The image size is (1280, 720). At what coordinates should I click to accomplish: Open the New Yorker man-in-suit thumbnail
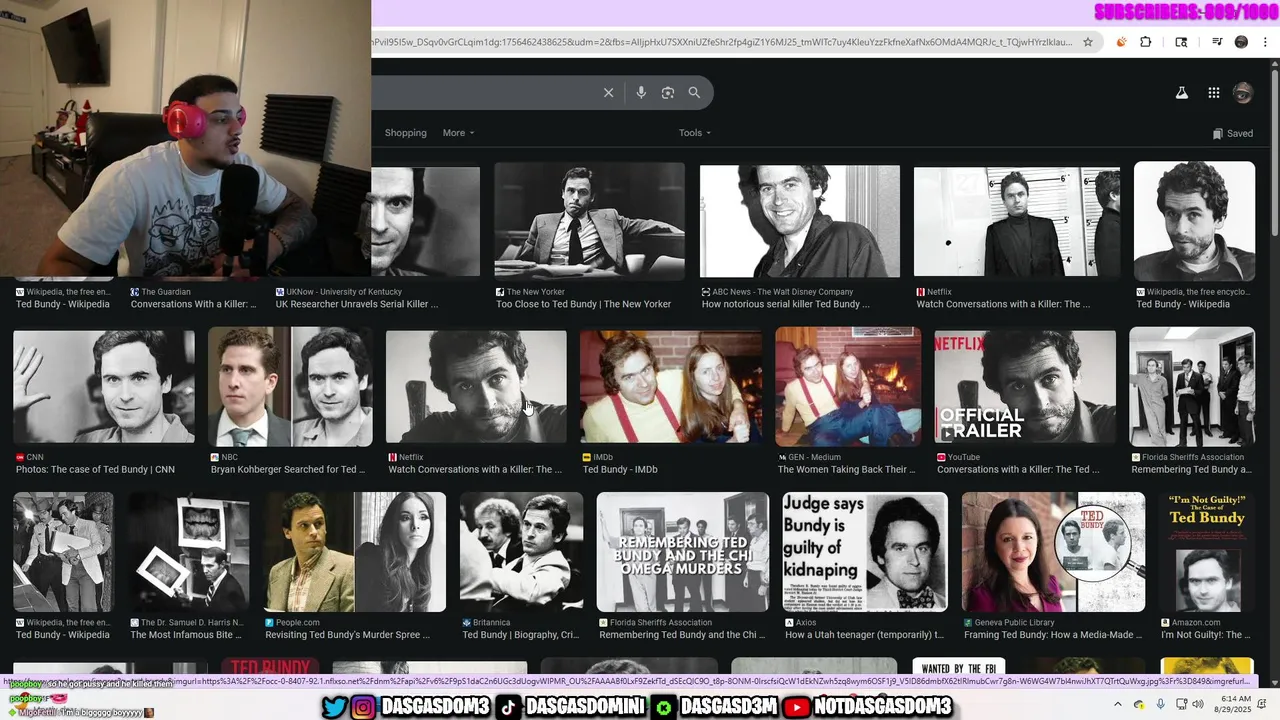[590, 220]
